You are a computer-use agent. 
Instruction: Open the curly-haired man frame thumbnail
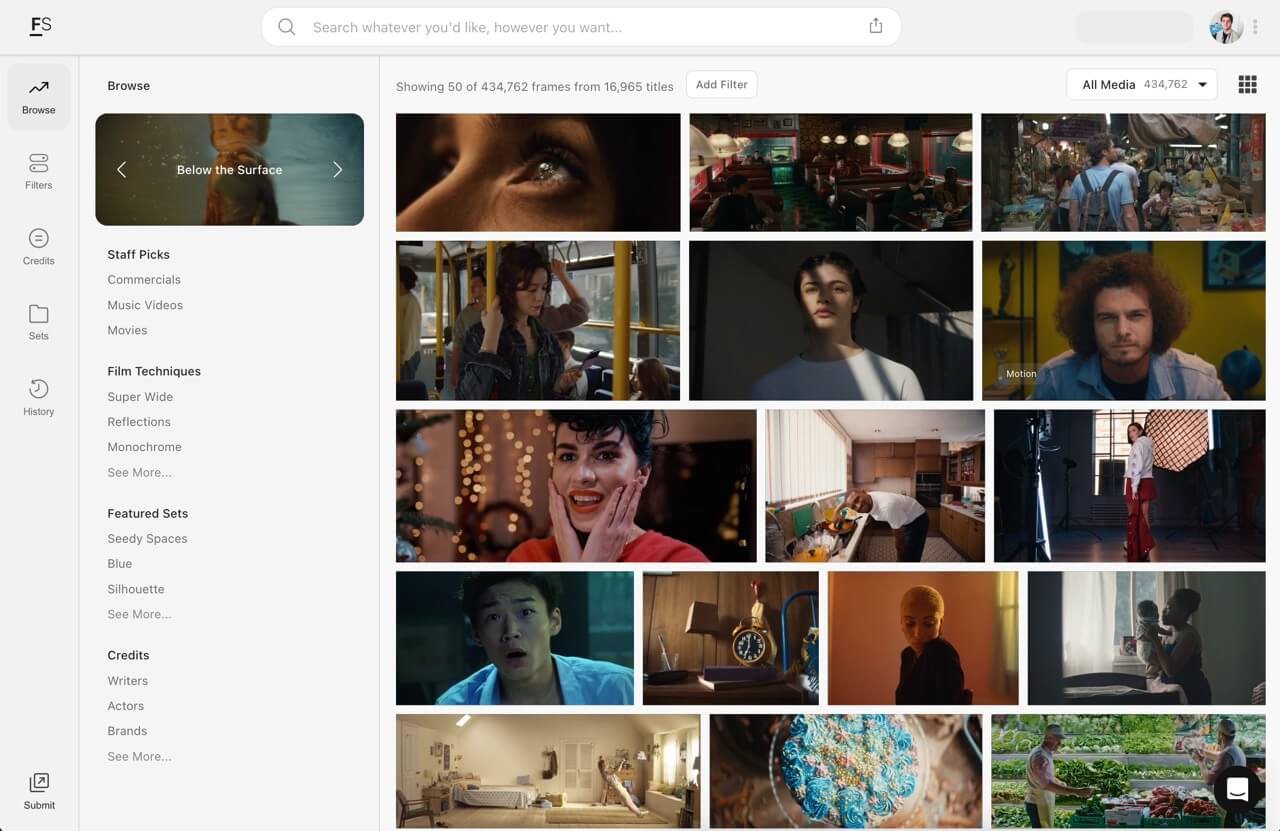point(1124,320)
